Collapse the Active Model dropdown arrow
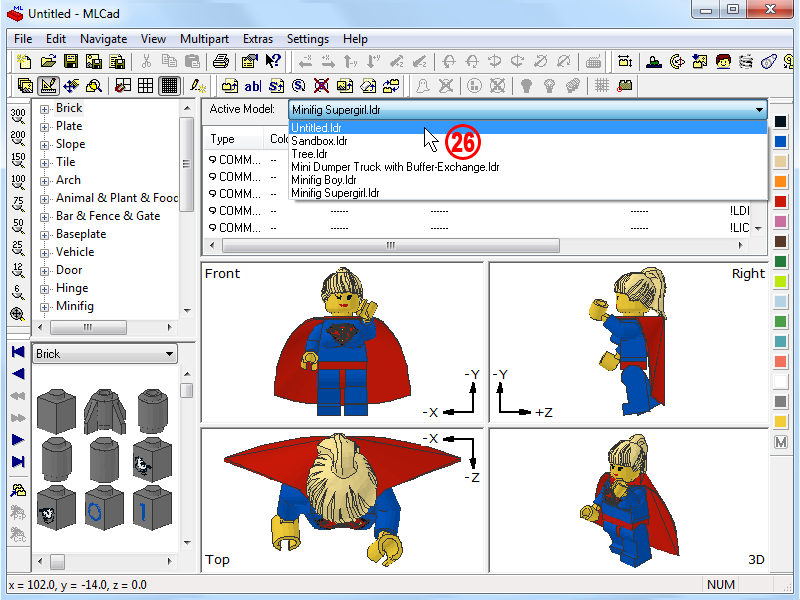 coord(759,110)
